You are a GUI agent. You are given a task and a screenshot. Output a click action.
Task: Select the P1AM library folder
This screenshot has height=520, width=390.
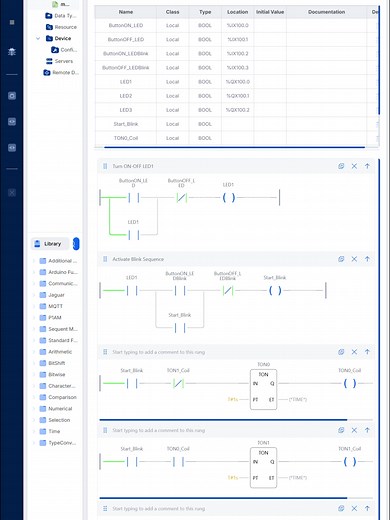(x=51, y=317)
